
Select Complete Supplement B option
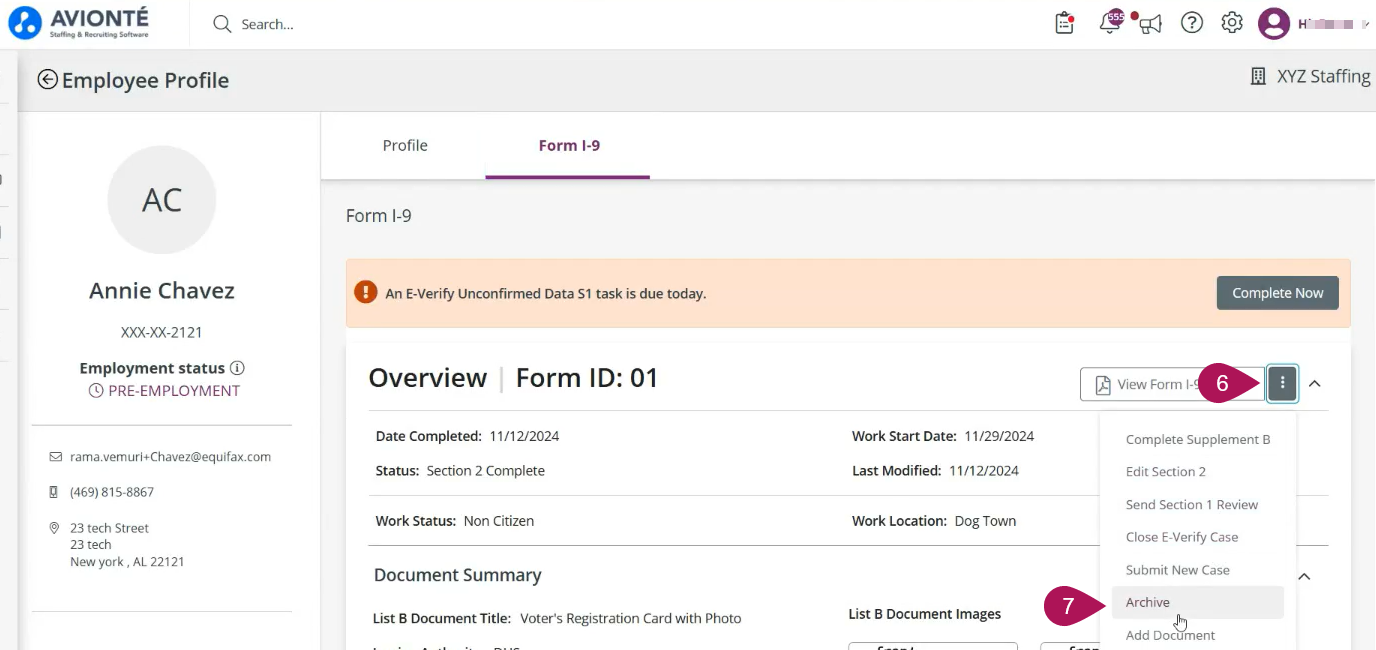(x=1198, y=439)
